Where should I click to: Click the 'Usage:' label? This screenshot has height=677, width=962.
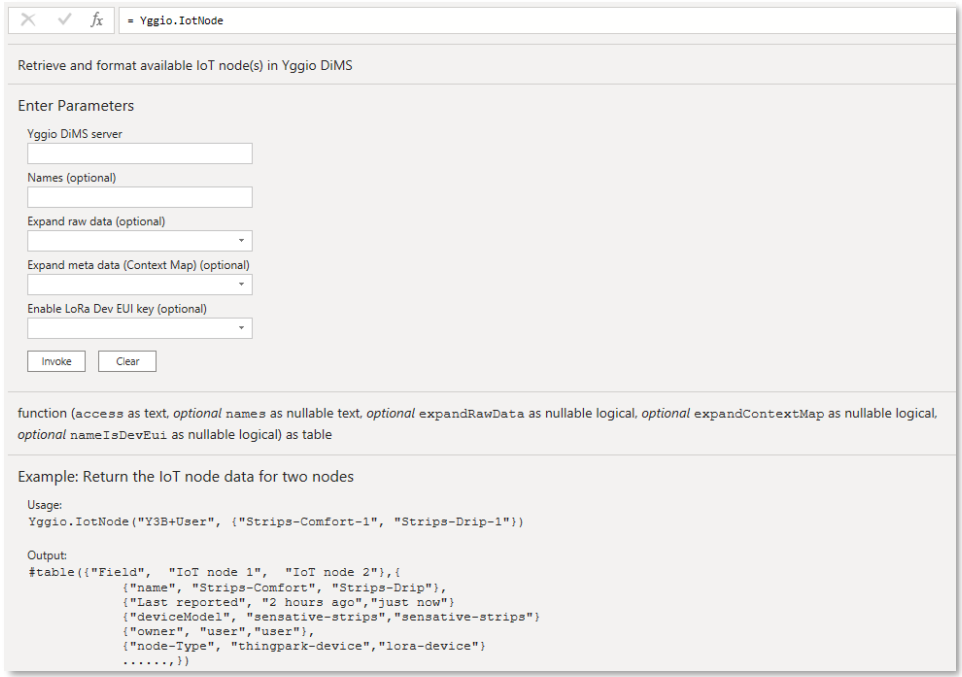[44, 505]
